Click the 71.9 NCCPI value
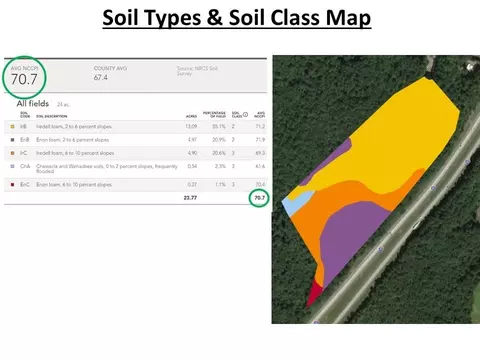 260,140
